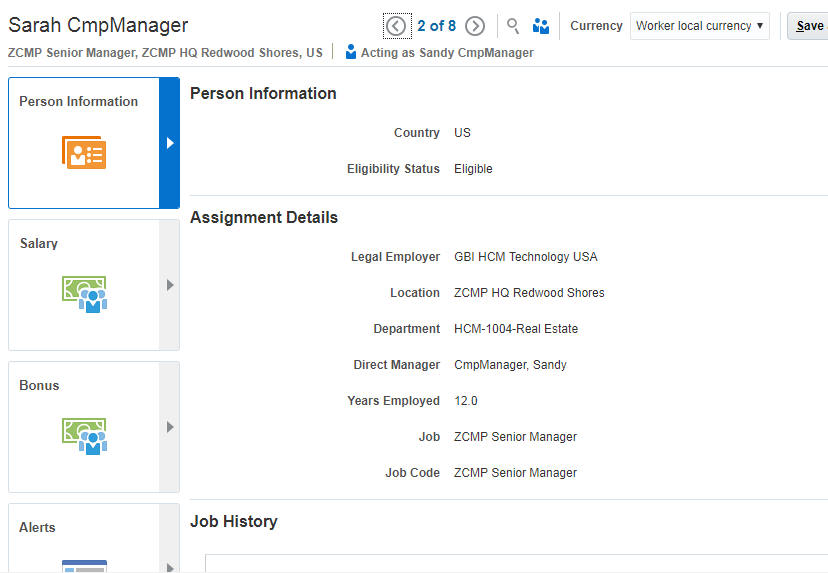
Task: Click the Alerts panel icon
Action: click(x=84, y=565)
